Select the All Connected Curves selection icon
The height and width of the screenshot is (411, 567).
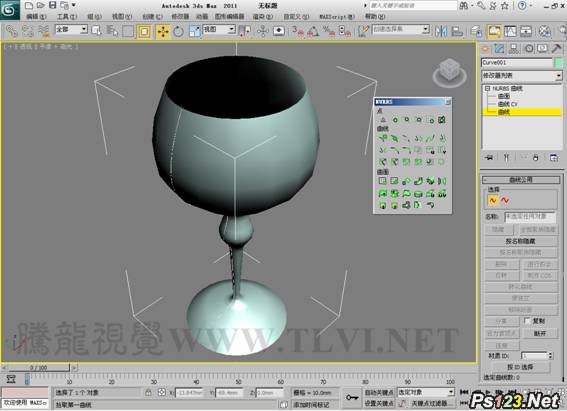pos(505,200)
